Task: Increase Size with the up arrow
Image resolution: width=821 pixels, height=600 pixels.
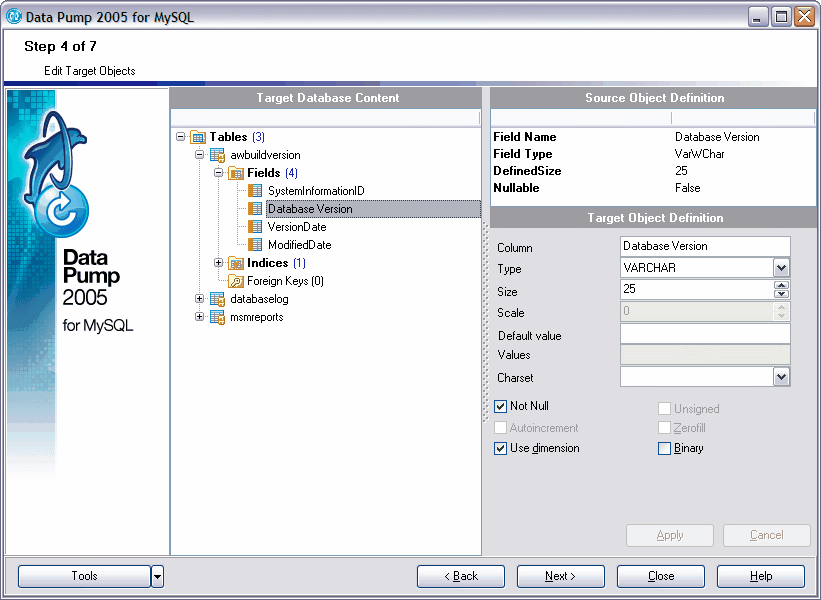Action: [781, 285]
